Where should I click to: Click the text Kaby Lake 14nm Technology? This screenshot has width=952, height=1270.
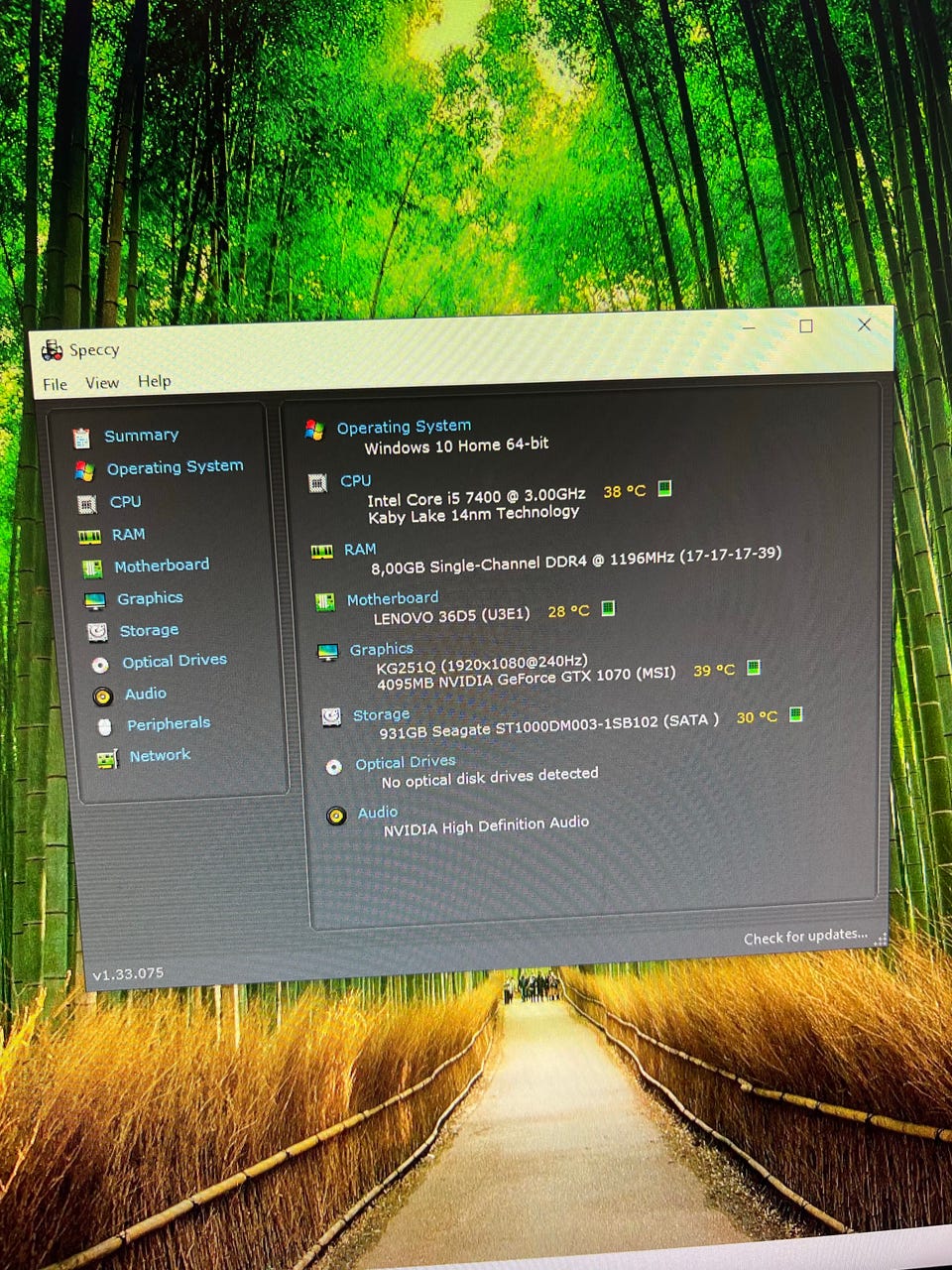click(x=473, y=515)
